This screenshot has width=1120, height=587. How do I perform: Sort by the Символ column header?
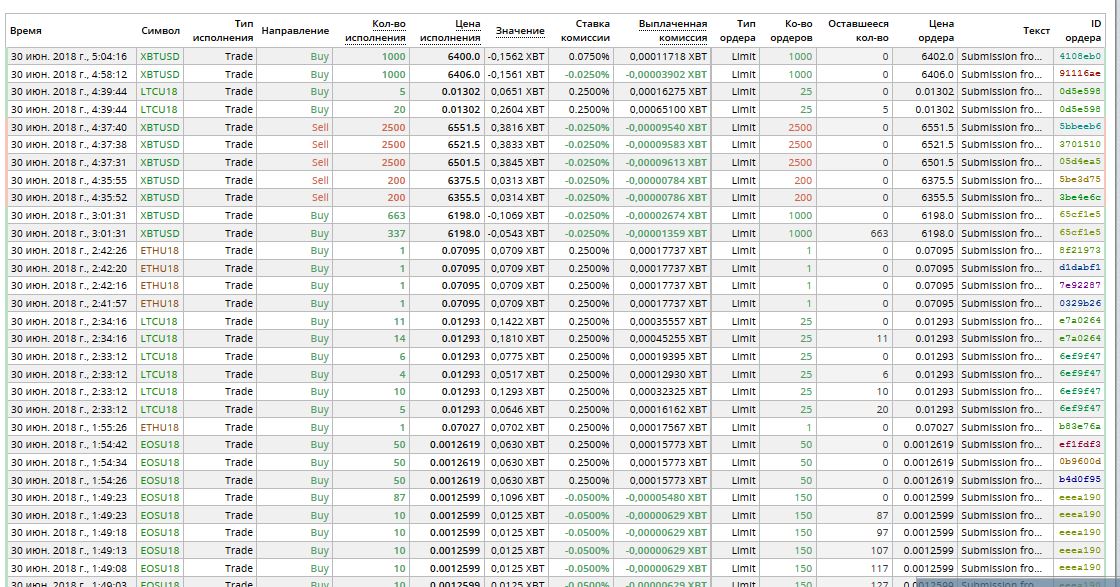pyautogui.click(x=160, y=31)
